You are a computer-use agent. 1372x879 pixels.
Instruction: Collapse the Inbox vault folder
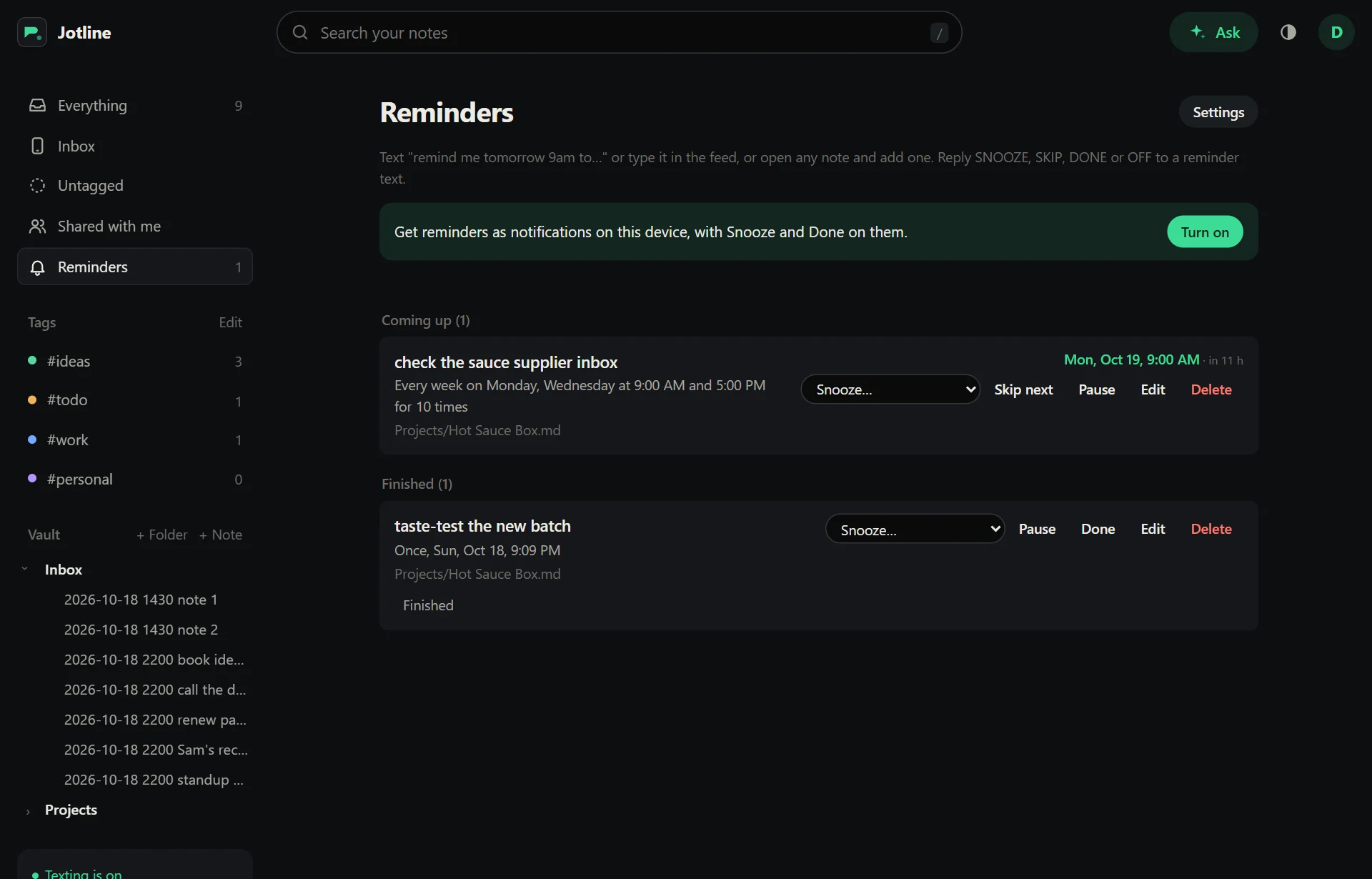(25, 570)
